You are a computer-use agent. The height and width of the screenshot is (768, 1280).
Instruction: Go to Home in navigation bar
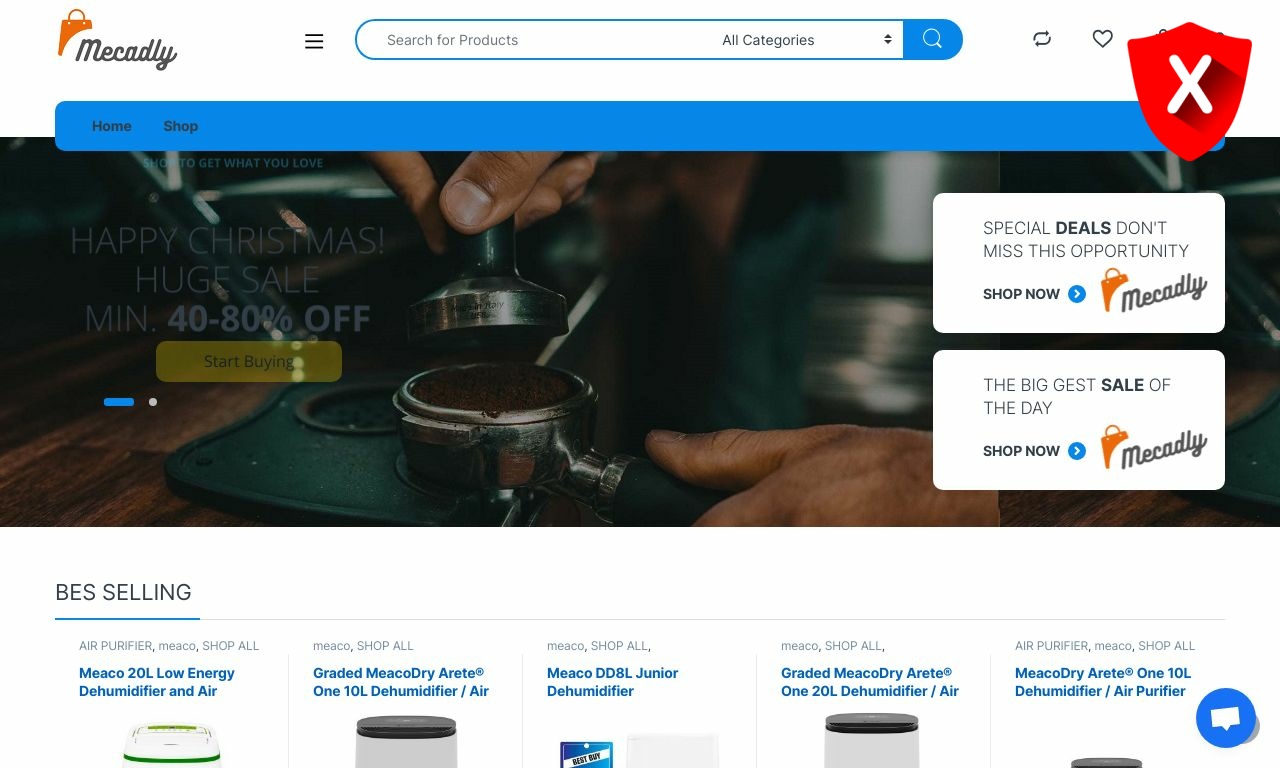[x=112, y=126]
